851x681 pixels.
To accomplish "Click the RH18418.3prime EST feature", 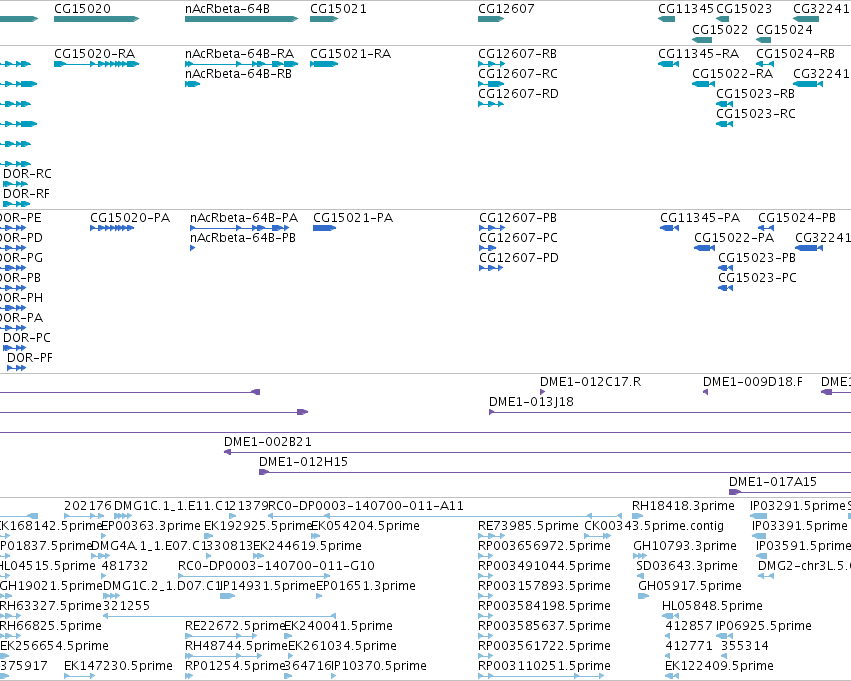I will pos(638,516).
